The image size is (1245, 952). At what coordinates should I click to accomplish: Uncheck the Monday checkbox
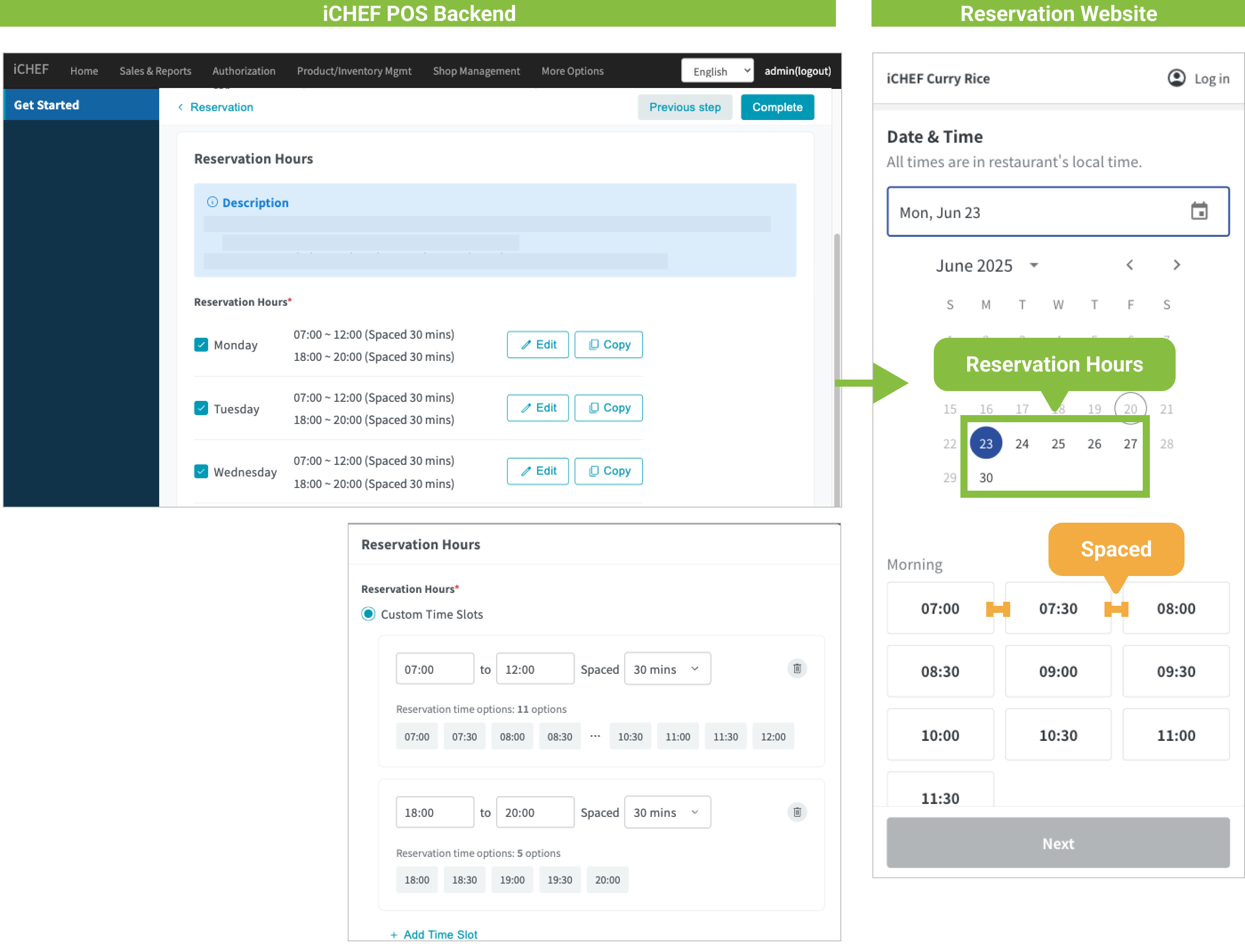click(201, 344)
